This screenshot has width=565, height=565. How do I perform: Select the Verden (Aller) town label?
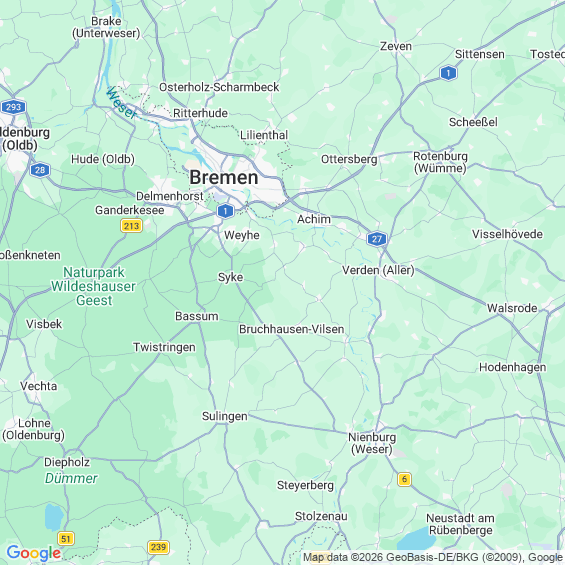[378, 270]
